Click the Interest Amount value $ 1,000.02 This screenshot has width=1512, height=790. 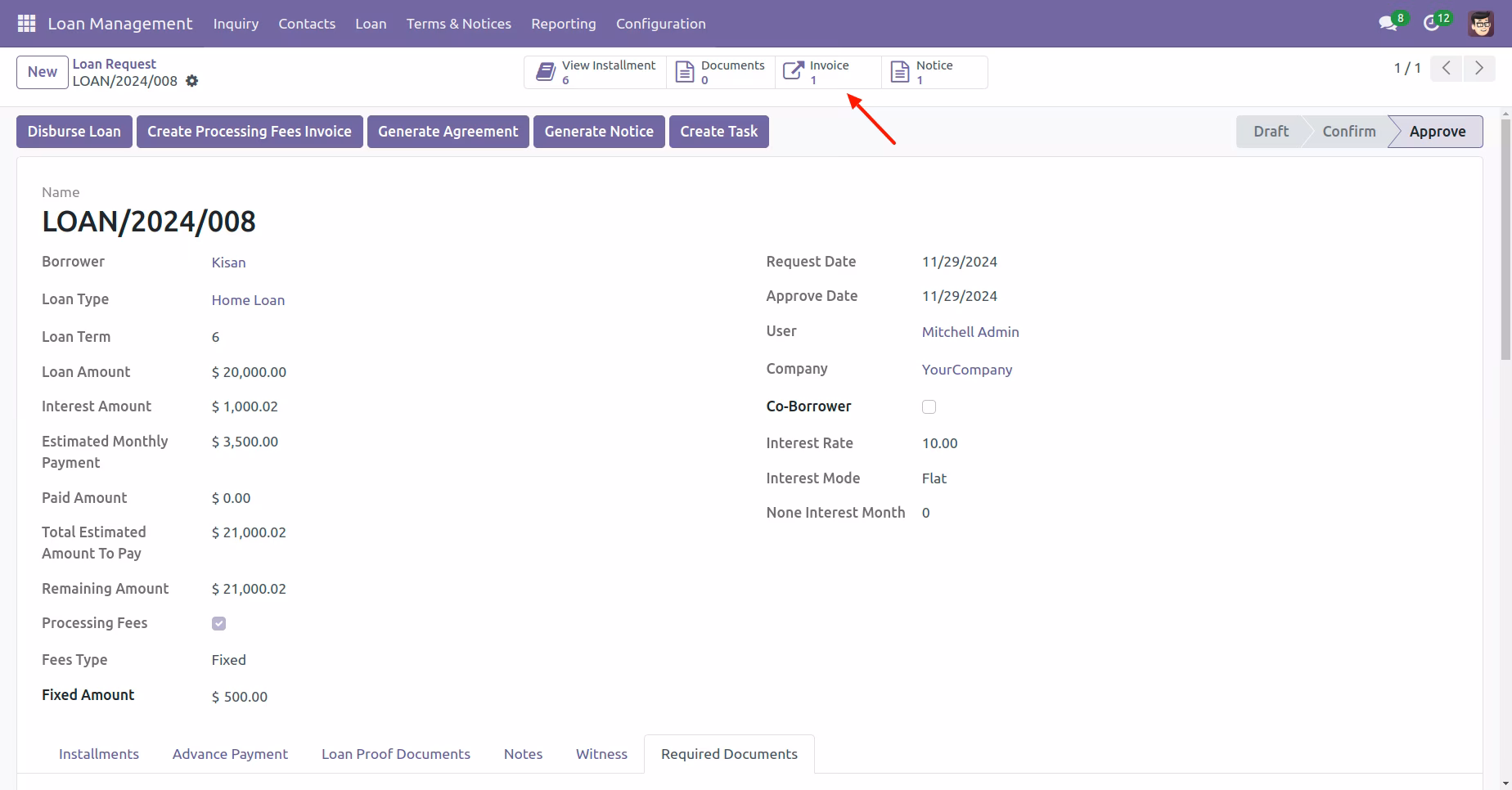[x=245, y=406]
